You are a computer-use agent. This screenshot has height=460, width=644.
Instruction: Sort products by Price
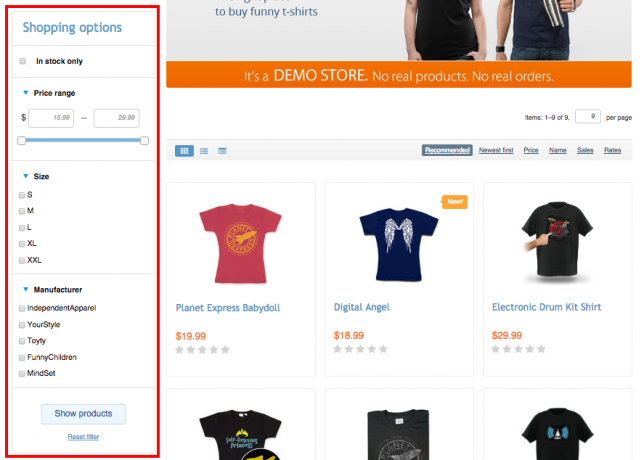(x=531, y=150)
